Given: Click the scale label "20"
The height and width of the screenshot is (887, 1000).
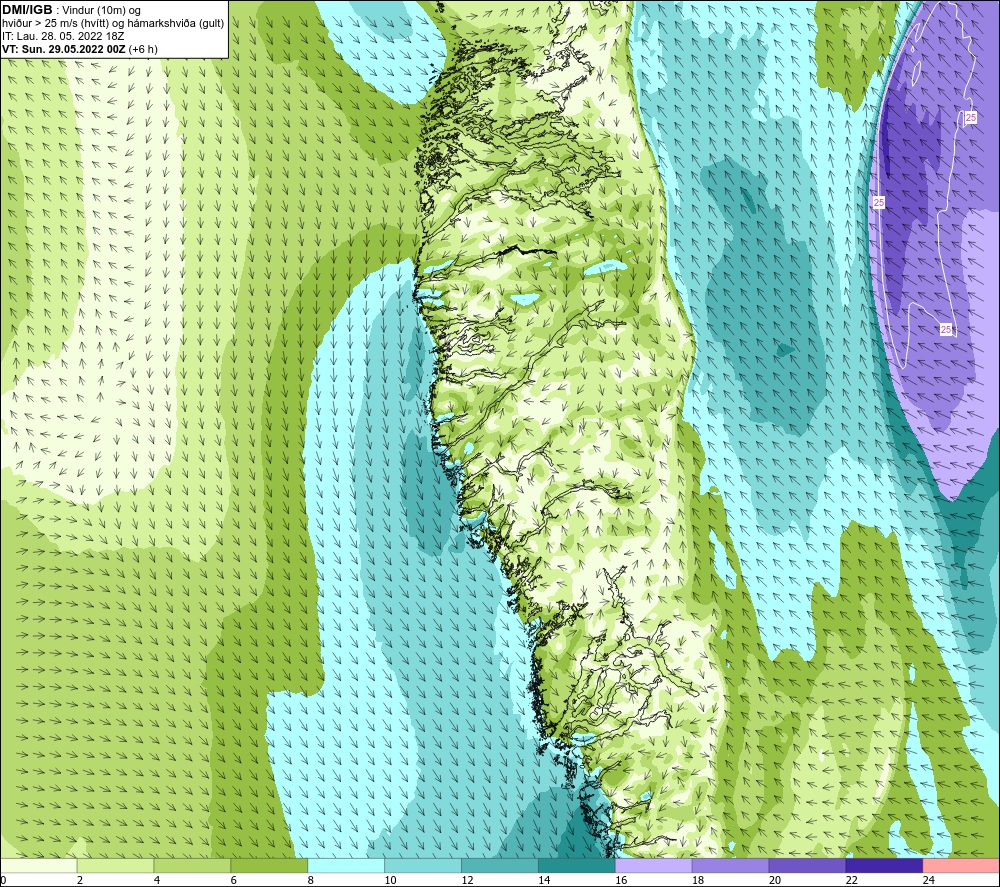Looking at the screenshot, I should pos(775,880).
